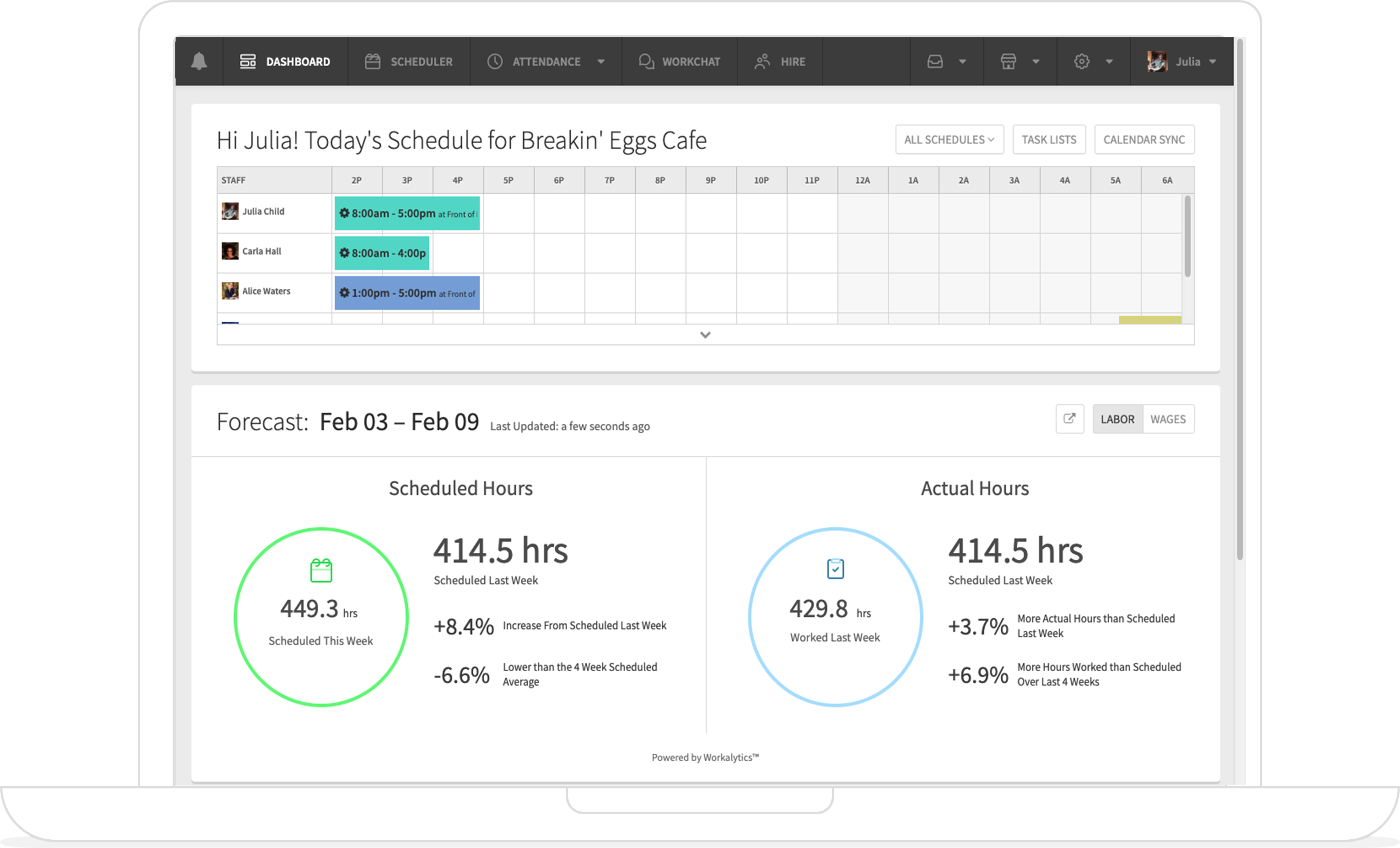This screenshot has height=848, width=1400.
Task: Click gear icon on Carla Hall's shift
Action: [x=344, y=253]
